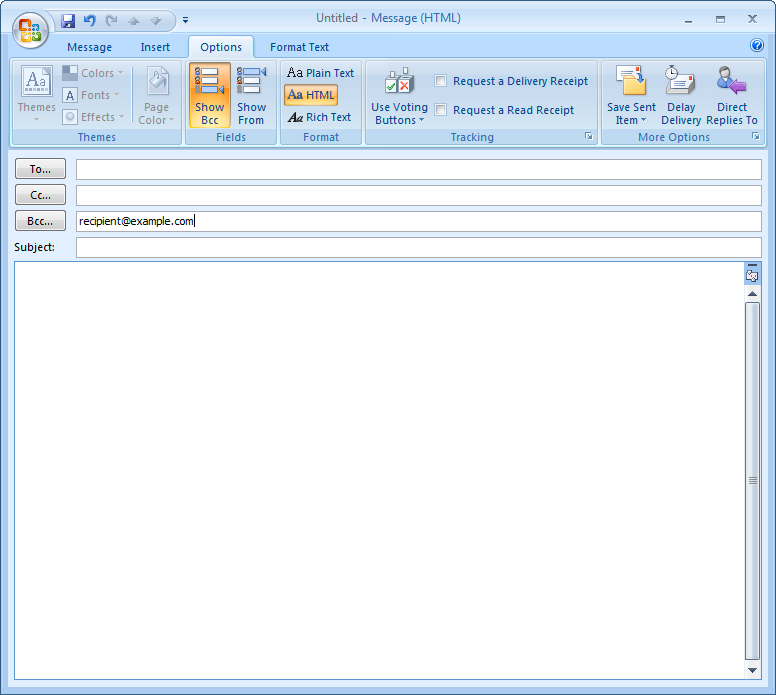The height and width of the screenshot is (695, 776).
Task: Enable Request a Read Receipt checkbox
Action: [x=441, y=110]
